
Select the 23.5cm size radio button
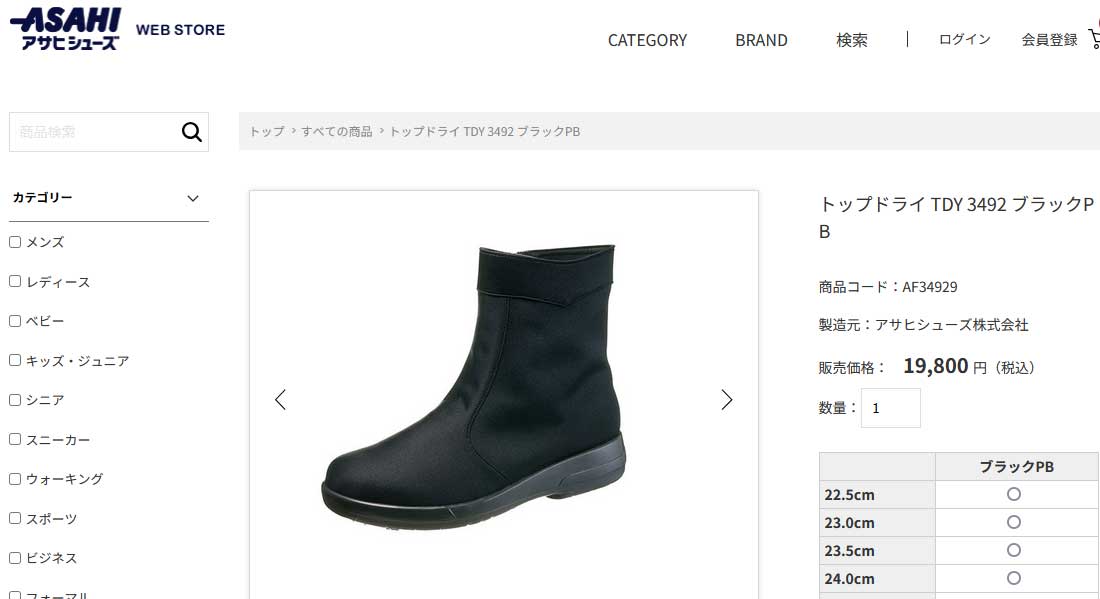(x=1014, y=551)
